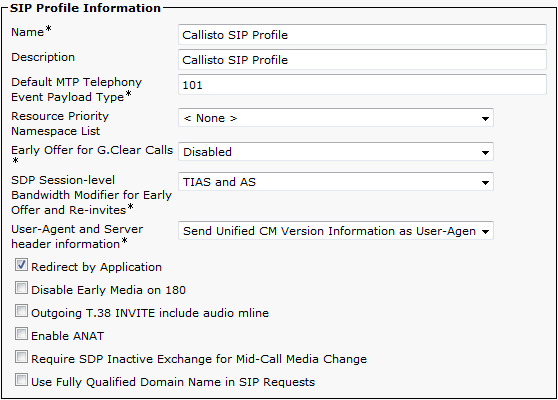Enable the ANAT checkbox
Viewport: 558px width, 400px height.
coord(21,334)
